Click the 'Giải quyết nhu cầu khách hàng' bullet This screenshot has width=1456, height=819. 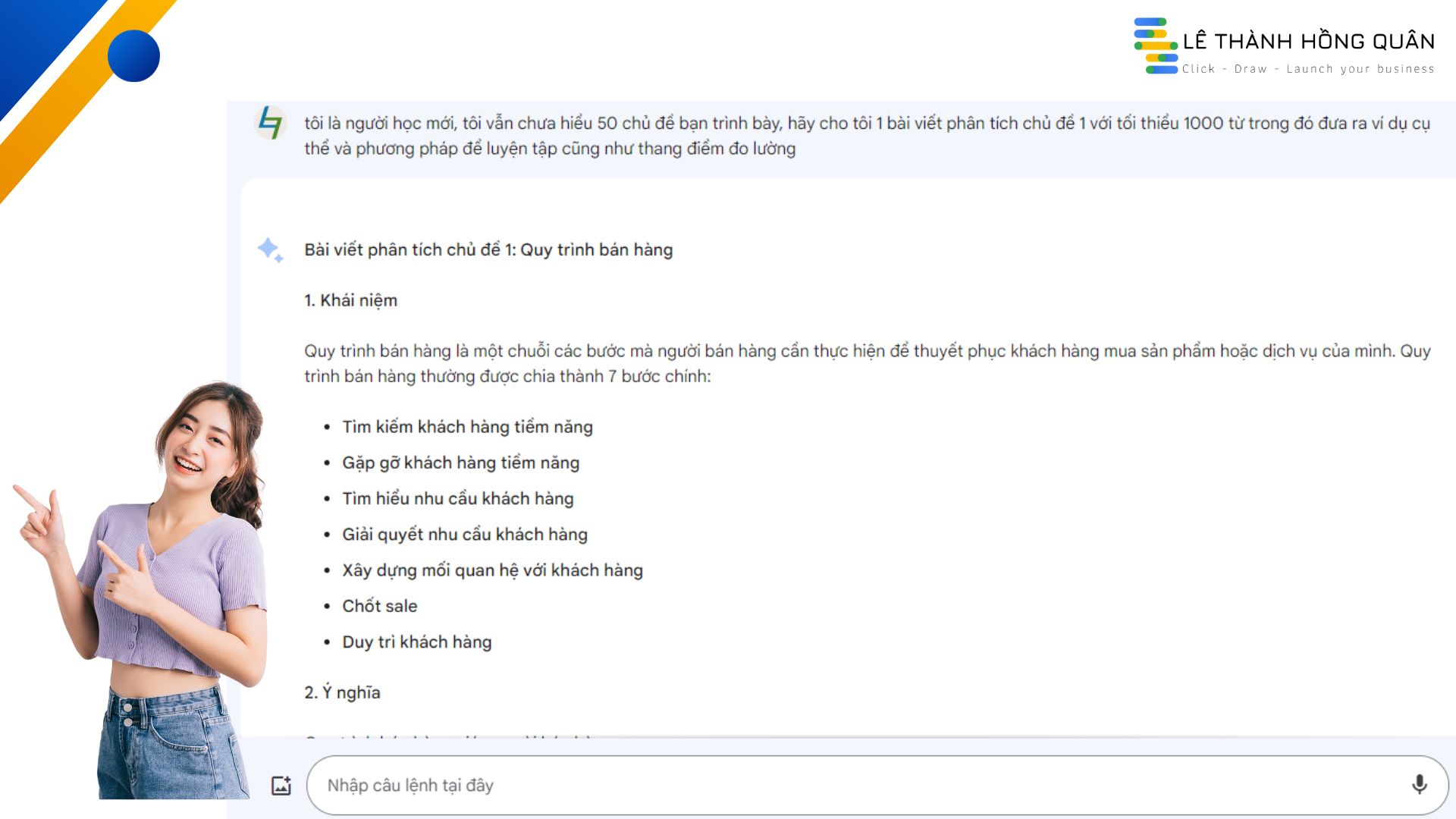(464, 535)
